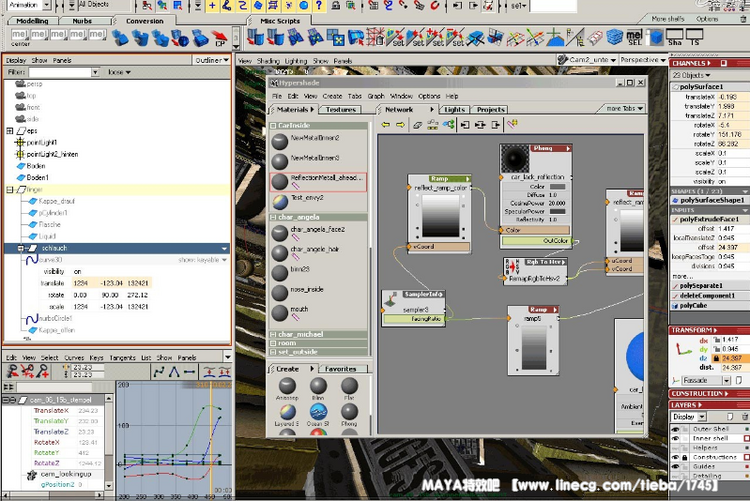Toggle visibility of Helpers layer
The image size is (750, 501).
[675, 448]
